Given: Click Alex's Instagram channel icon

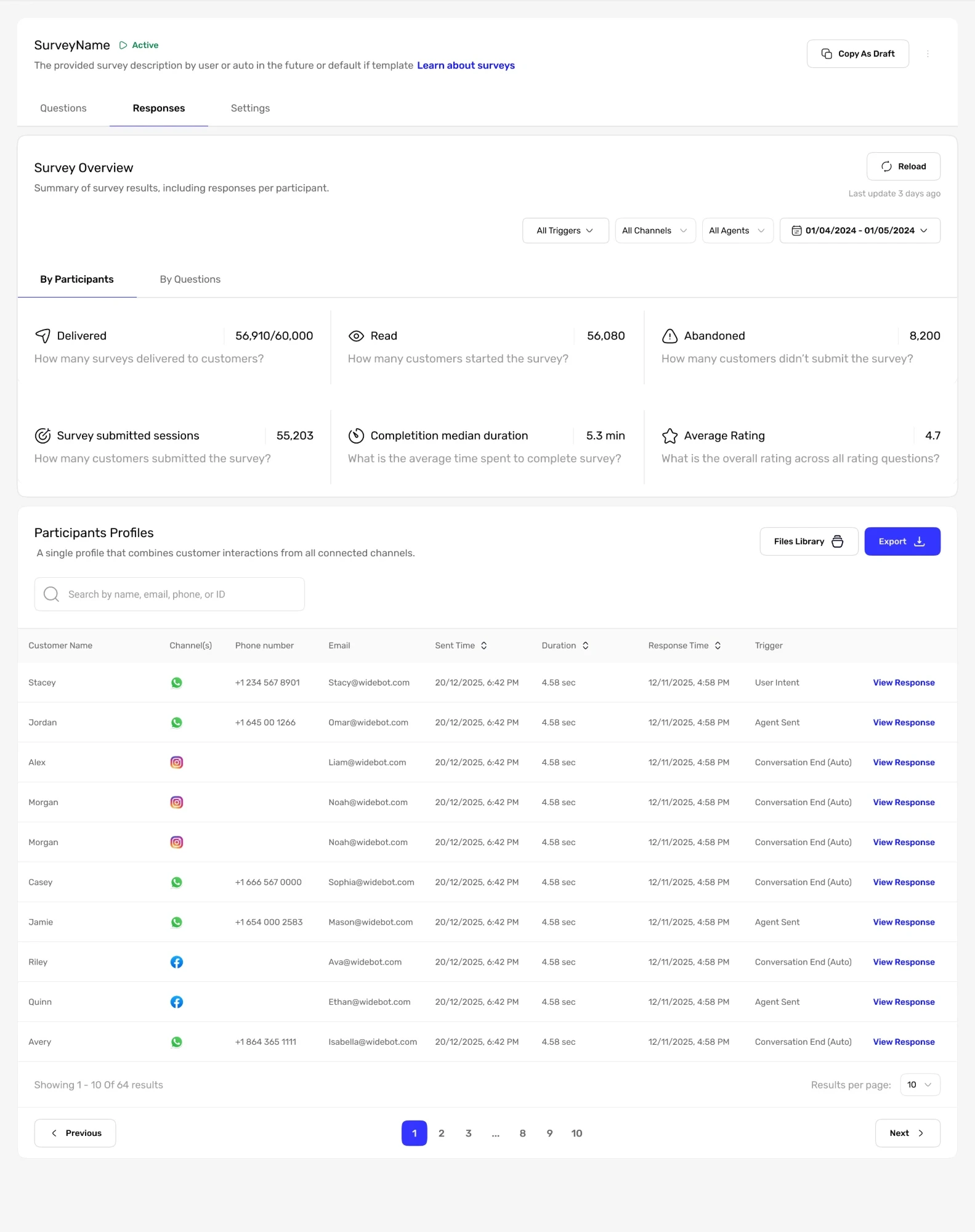Looking at the screenshot, I should pos(177,763).
